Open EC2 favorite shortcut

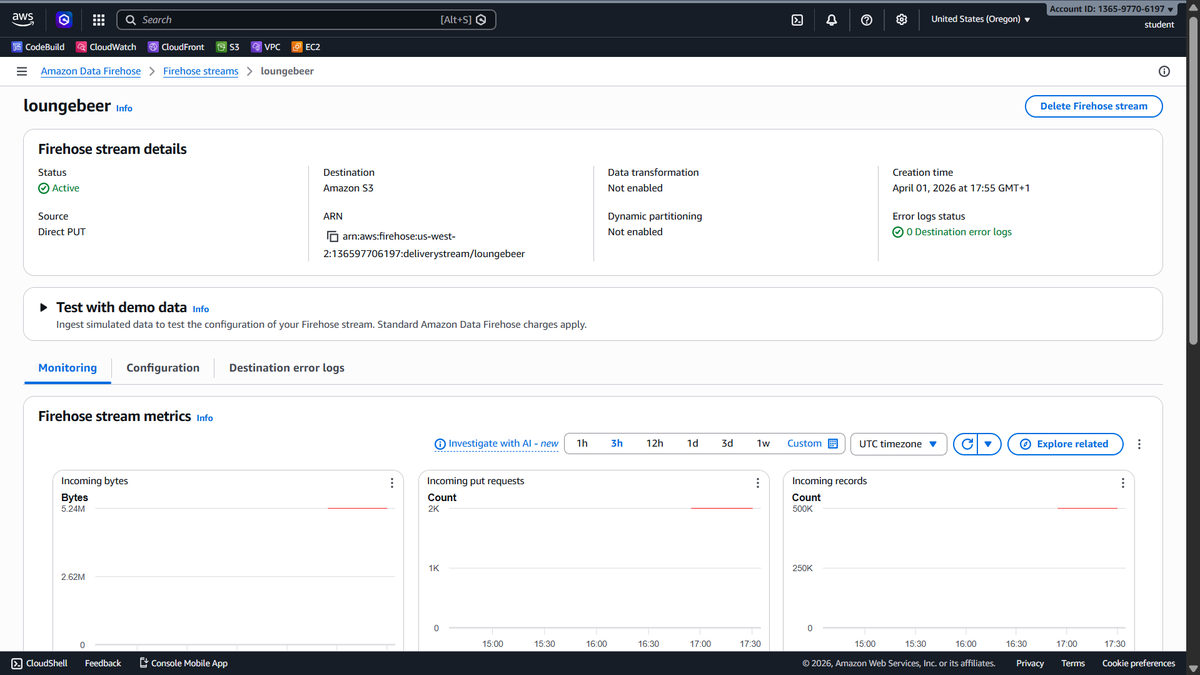306,47
